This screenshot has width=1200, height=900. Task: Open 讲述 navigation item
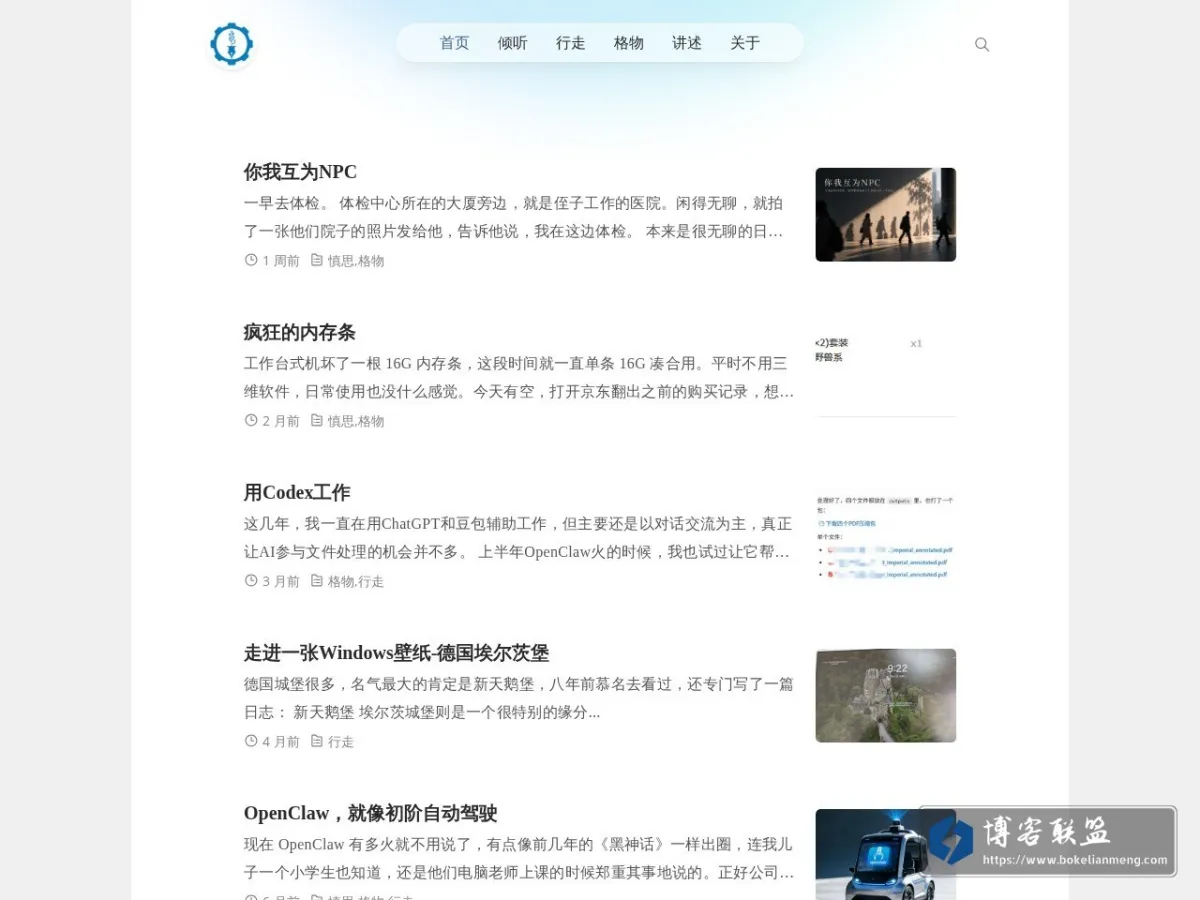coord(687,43)
